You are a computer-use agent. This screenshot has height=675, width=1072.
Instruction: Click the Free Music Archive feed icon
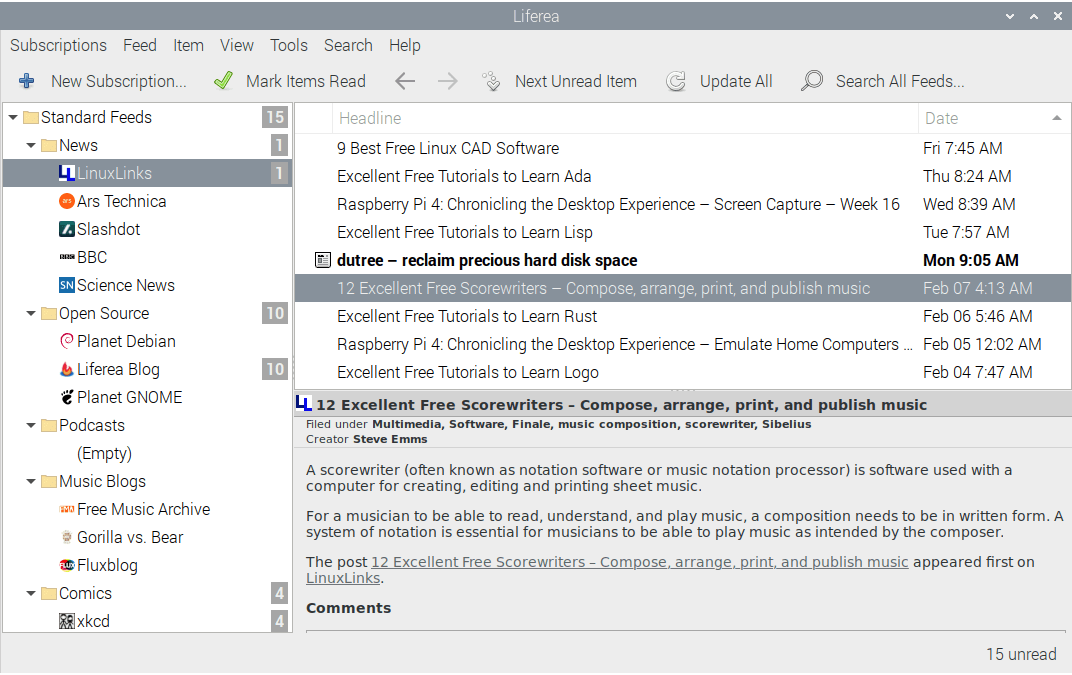[66, 509]
